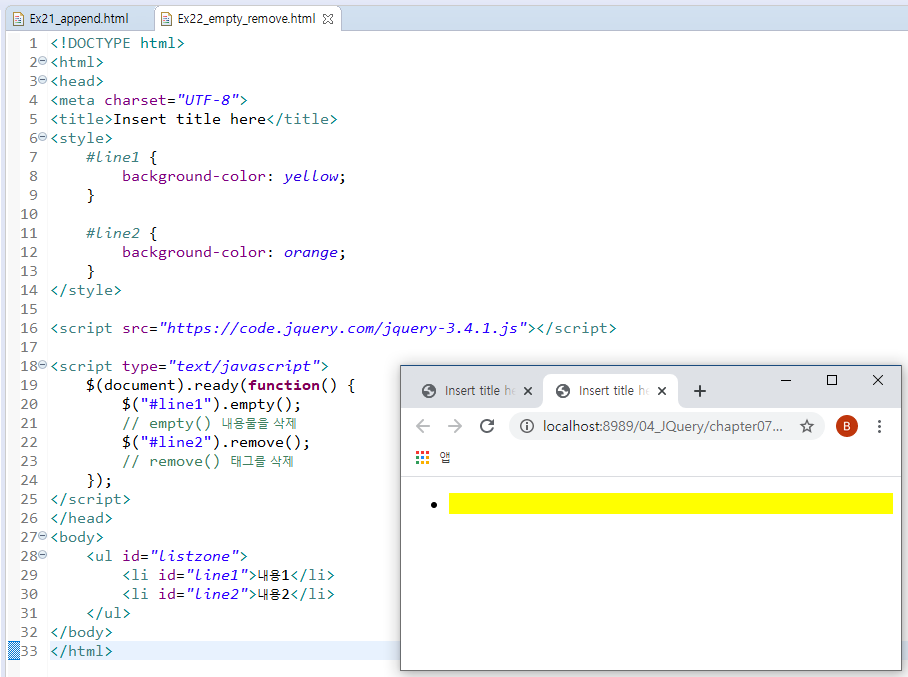The width and height of the screenshot is (908, 677).
Task: Switch to the Ex21_append.html editor tab
Action: point(79,19)
